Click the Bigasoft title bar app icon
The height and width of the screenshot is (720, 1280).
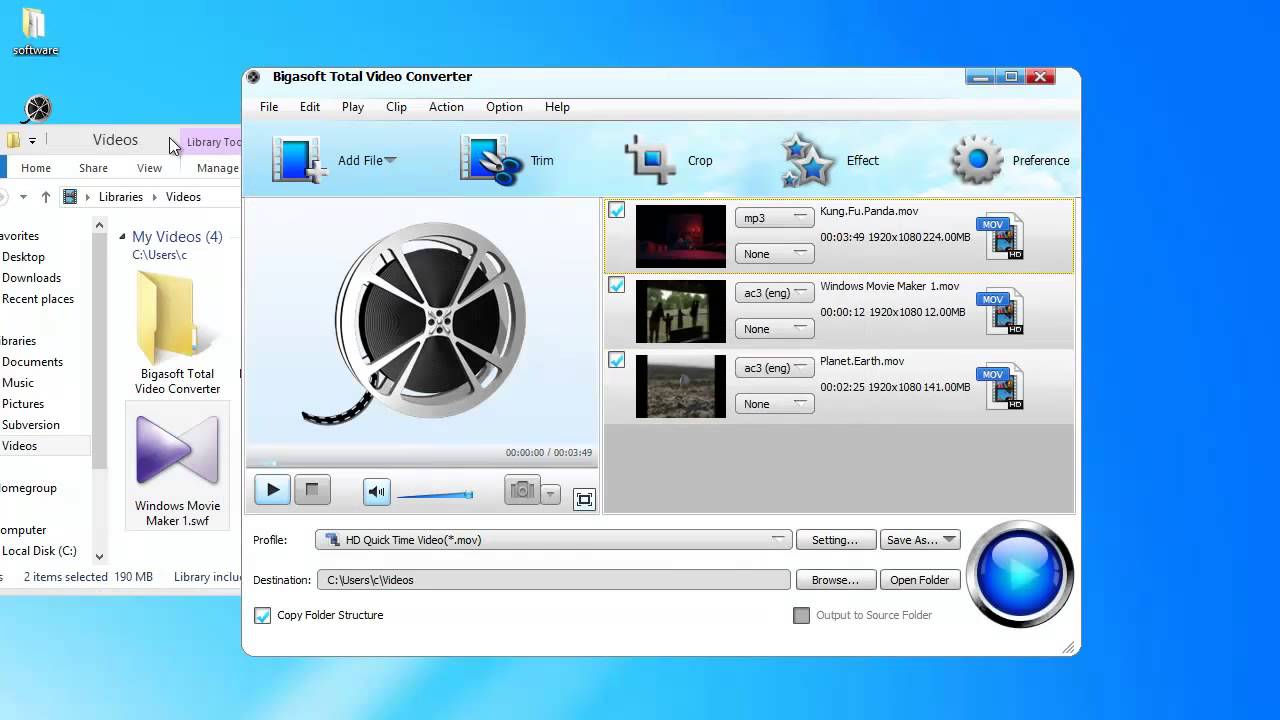coord(253,77)
